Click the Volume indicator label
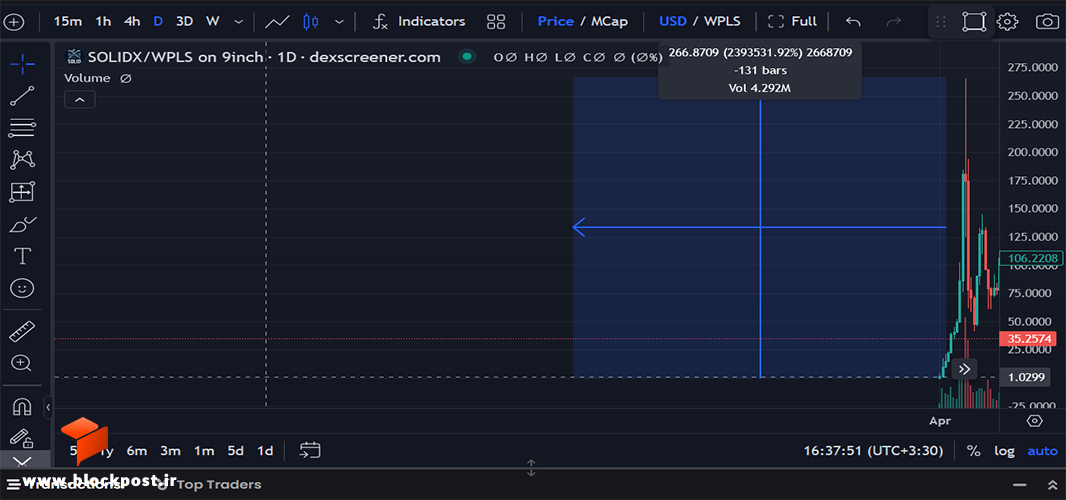Image resolution: width=1066 pixels, height=500 pixels. [87, 78]
